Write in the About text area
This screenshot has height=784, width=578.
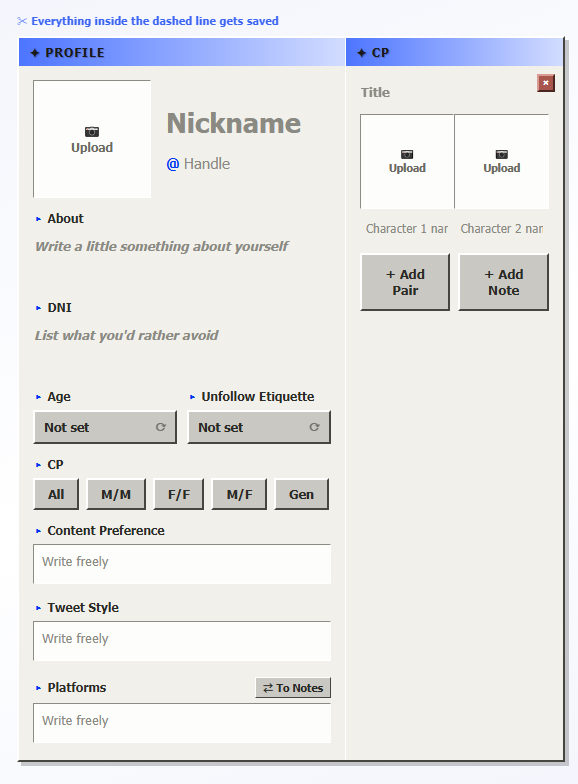pos(182,259)
